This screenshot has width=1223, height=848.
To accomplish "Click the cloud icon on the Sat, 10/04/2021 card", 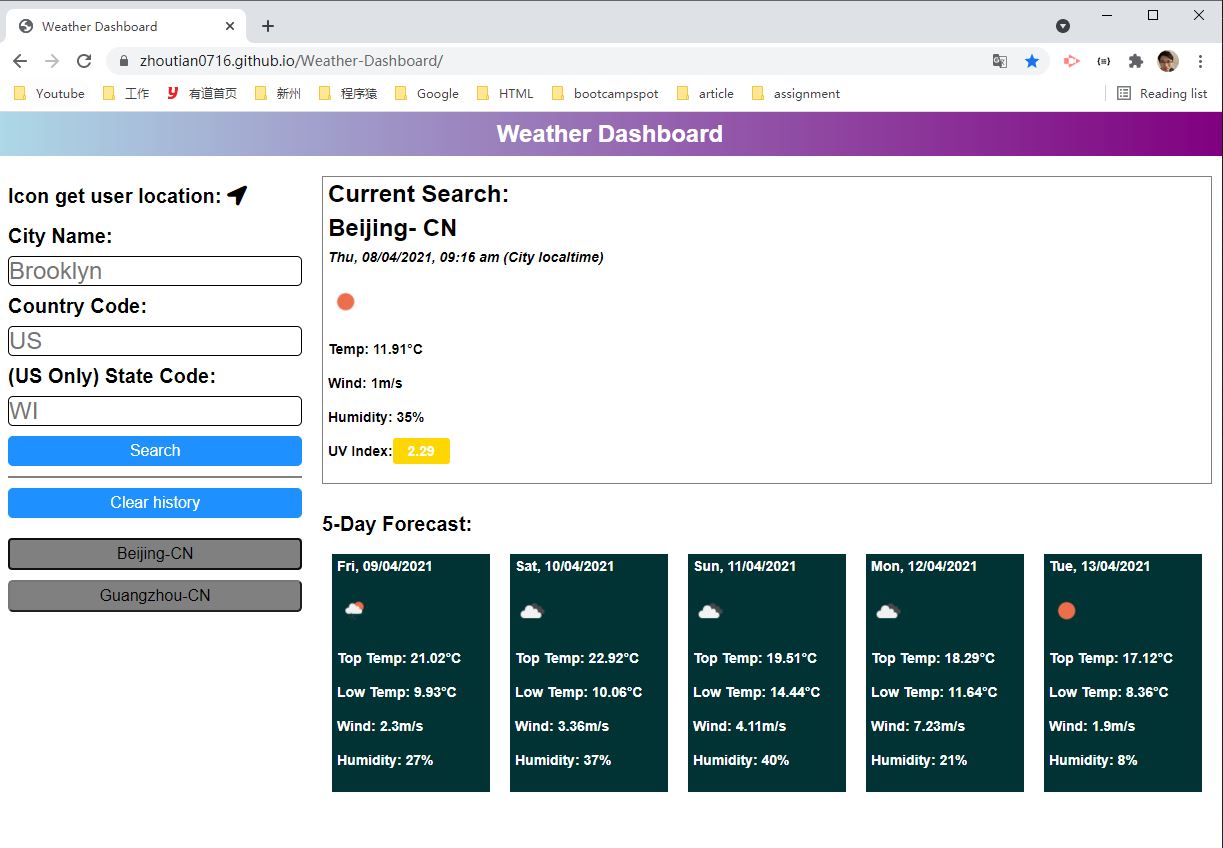I will click(x=532, y=611).
